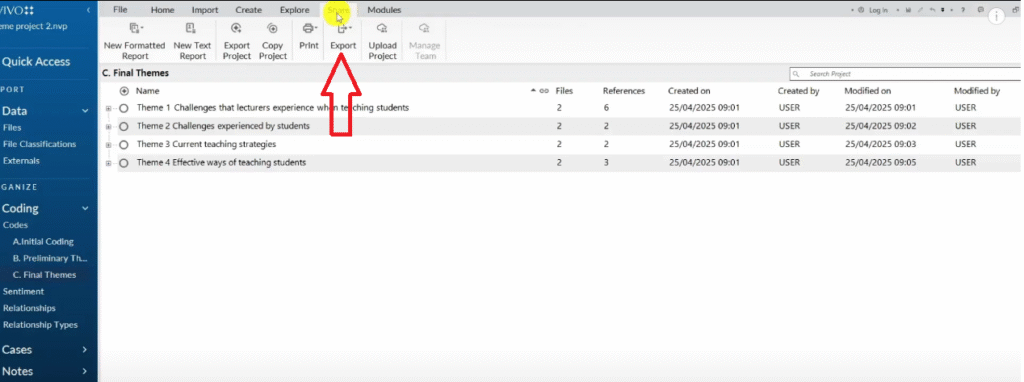This screenshot has width=1024, height=382.
Task: Click the Copy Project icon
Action: point(273,28)
